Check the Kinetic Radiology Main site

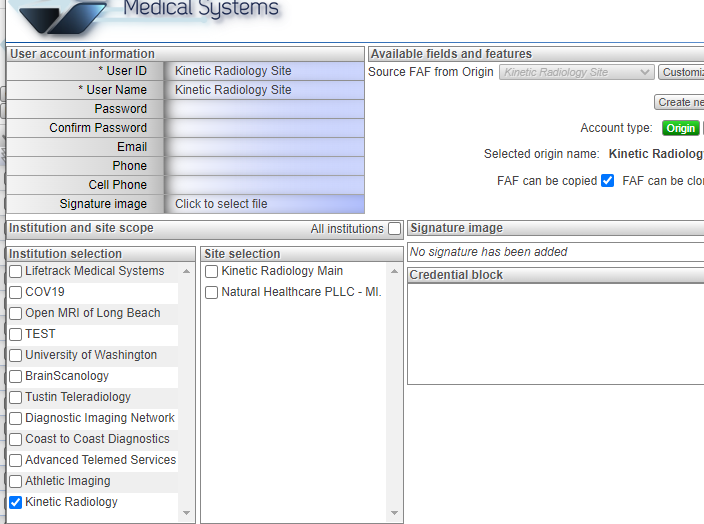point(211,271)
